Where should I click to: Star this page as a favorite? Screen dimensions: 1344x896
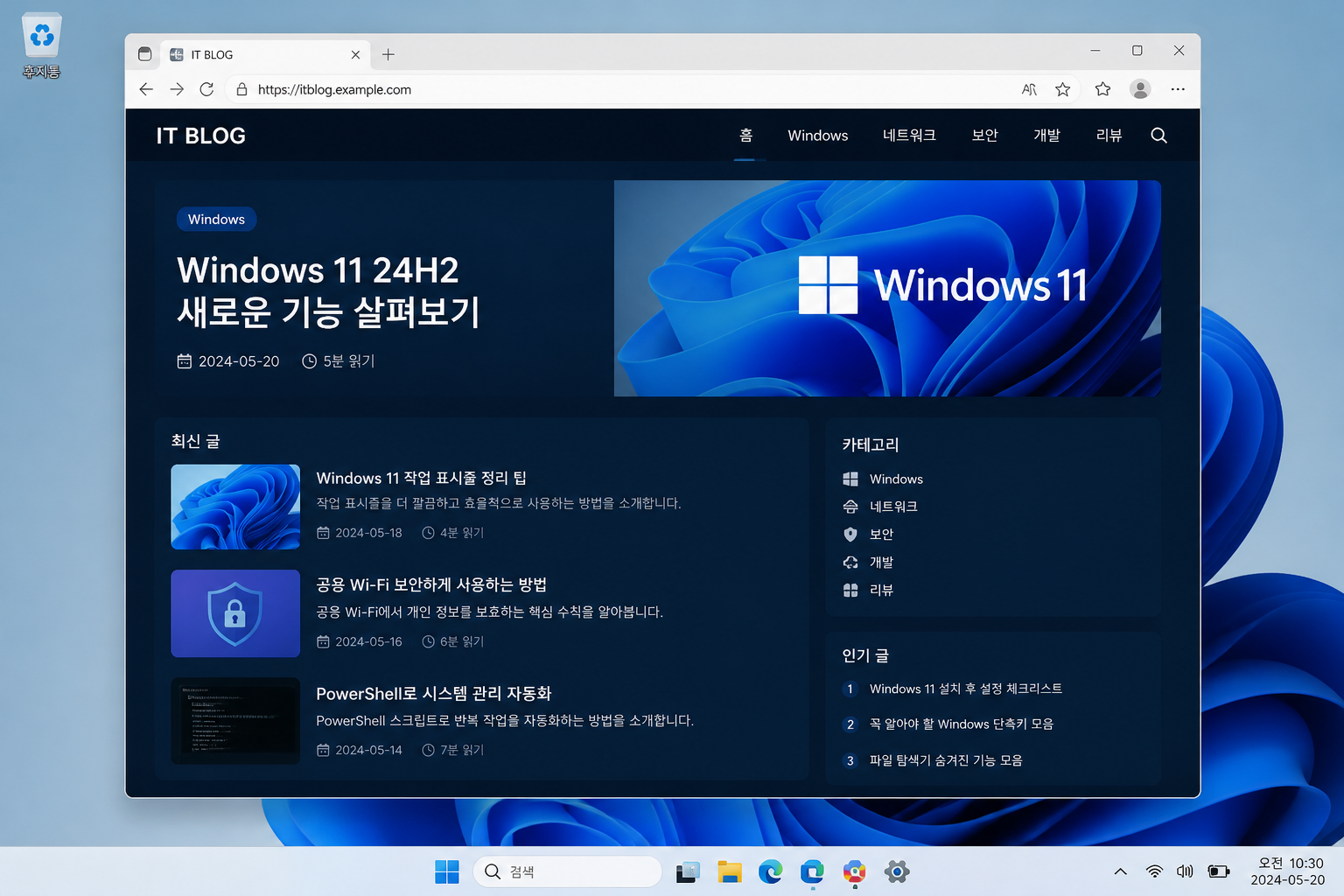point(1062,89)
